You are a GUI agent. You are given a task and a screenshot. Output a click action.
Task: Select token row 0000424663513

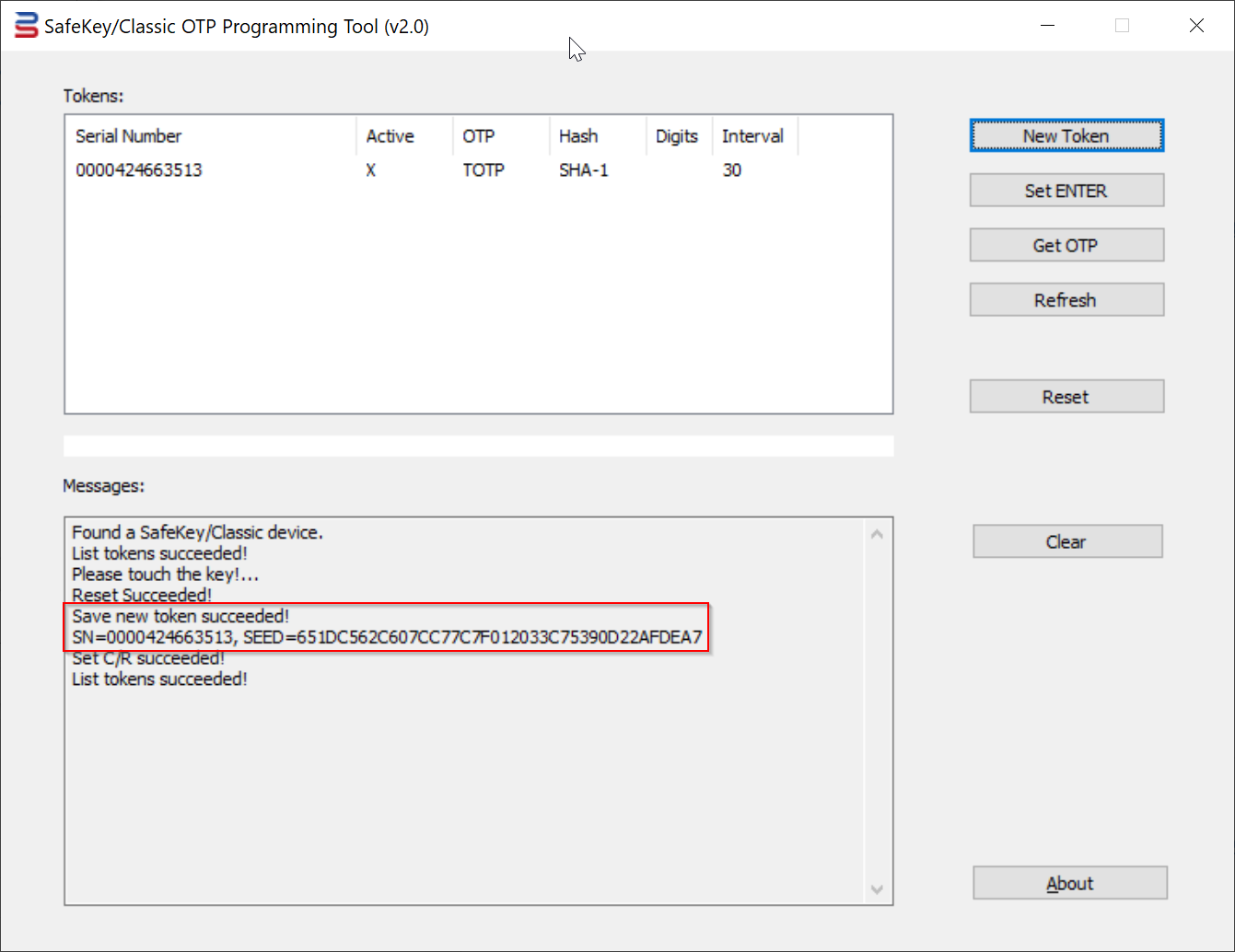pyautogui.click(x=140, y=170)
